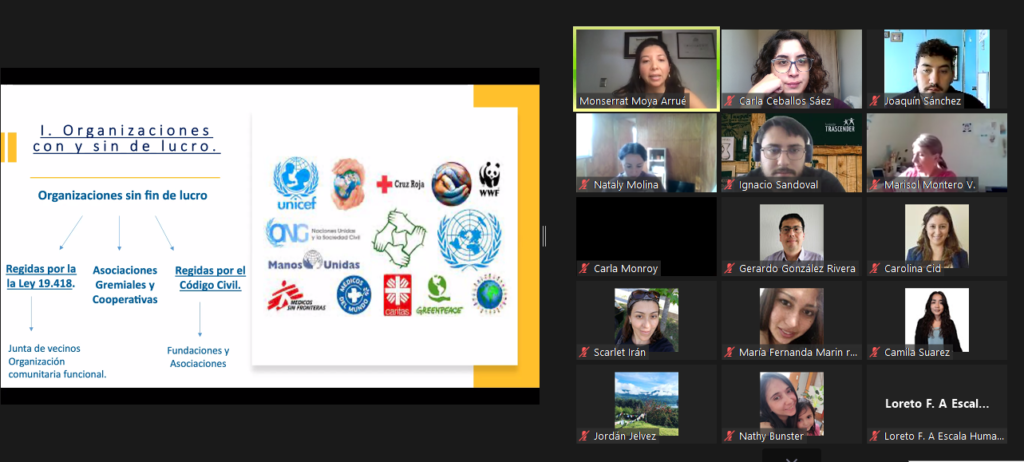Click the unicef logo on the slide

click(x=296, y=184)
